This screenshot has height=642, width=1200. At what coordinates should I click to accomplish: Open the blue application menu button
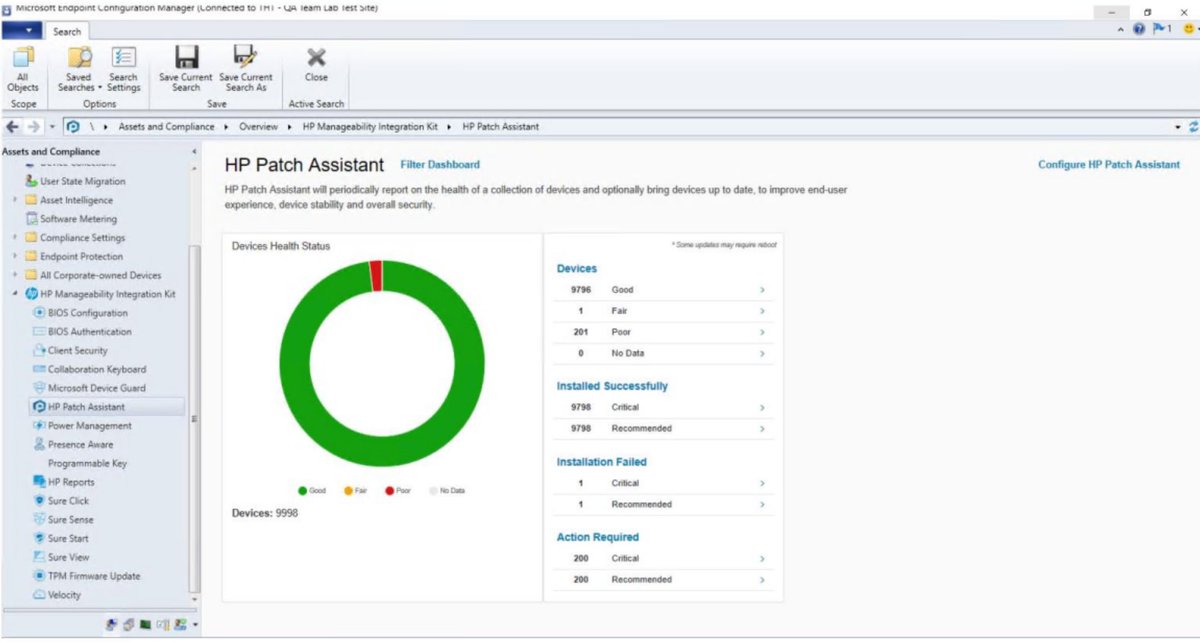[x=22, y=31]
